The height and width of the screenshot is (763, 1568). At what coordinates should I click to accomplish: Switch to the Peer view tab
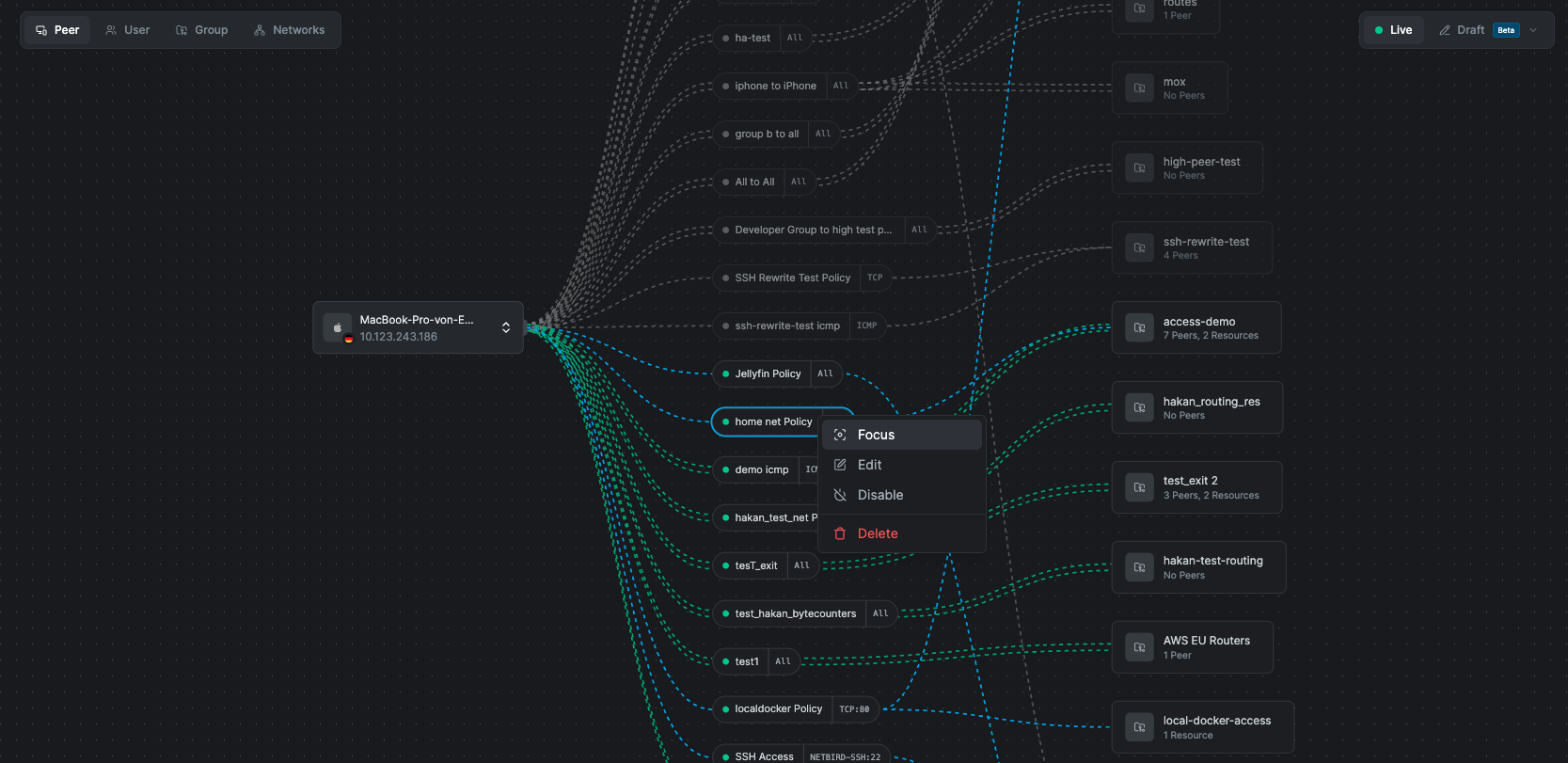[x=57, y=30]
